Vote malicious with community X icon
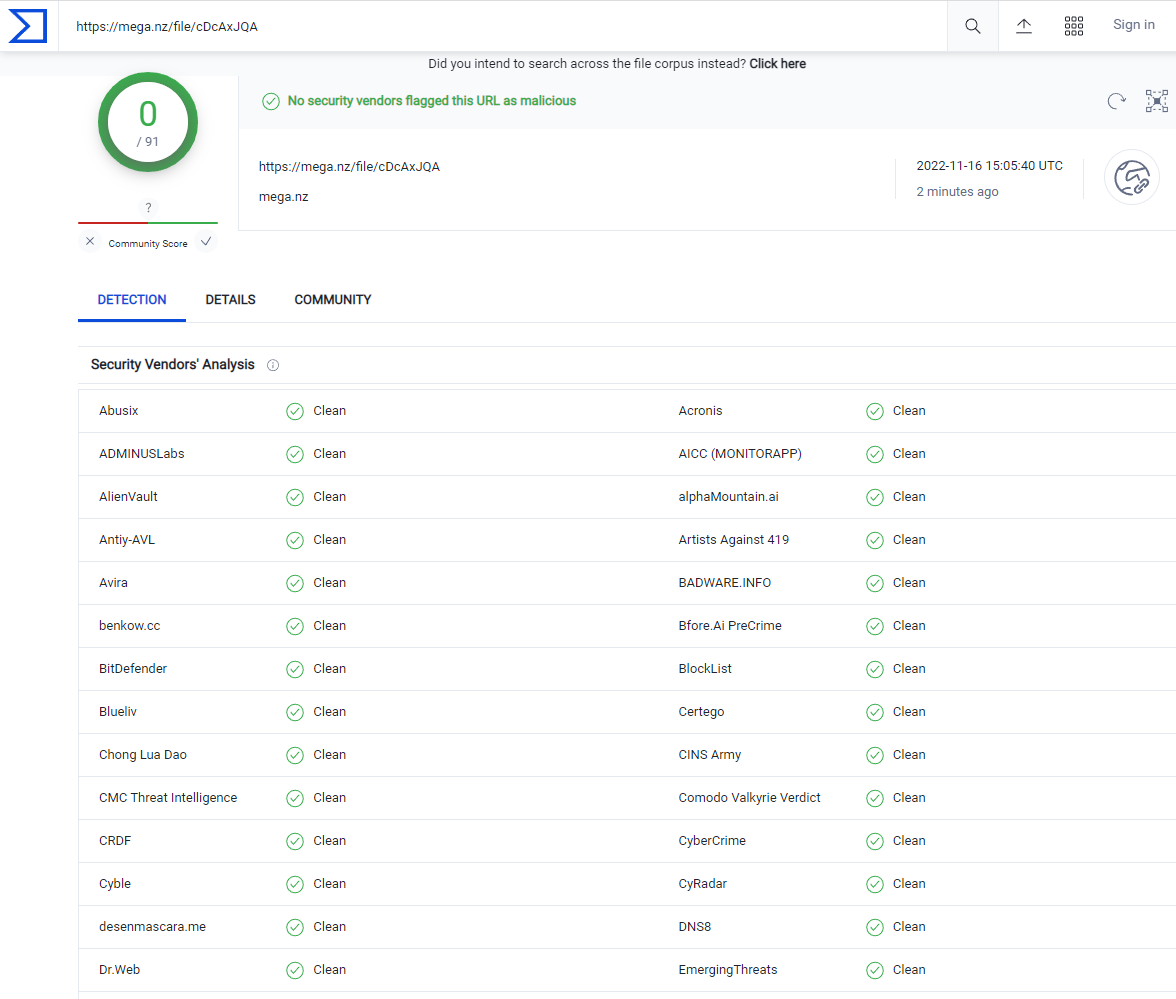 (x=90, y=242)
